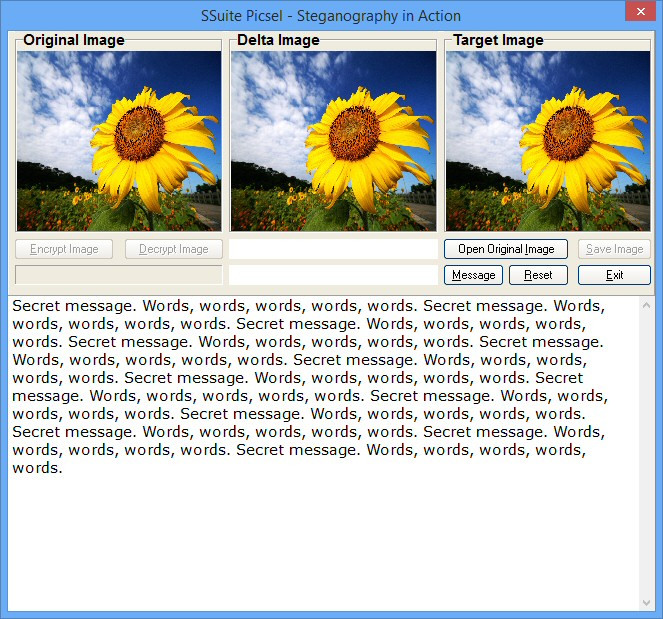
Task: Click the Reset button
Action: tap(538, 275)
